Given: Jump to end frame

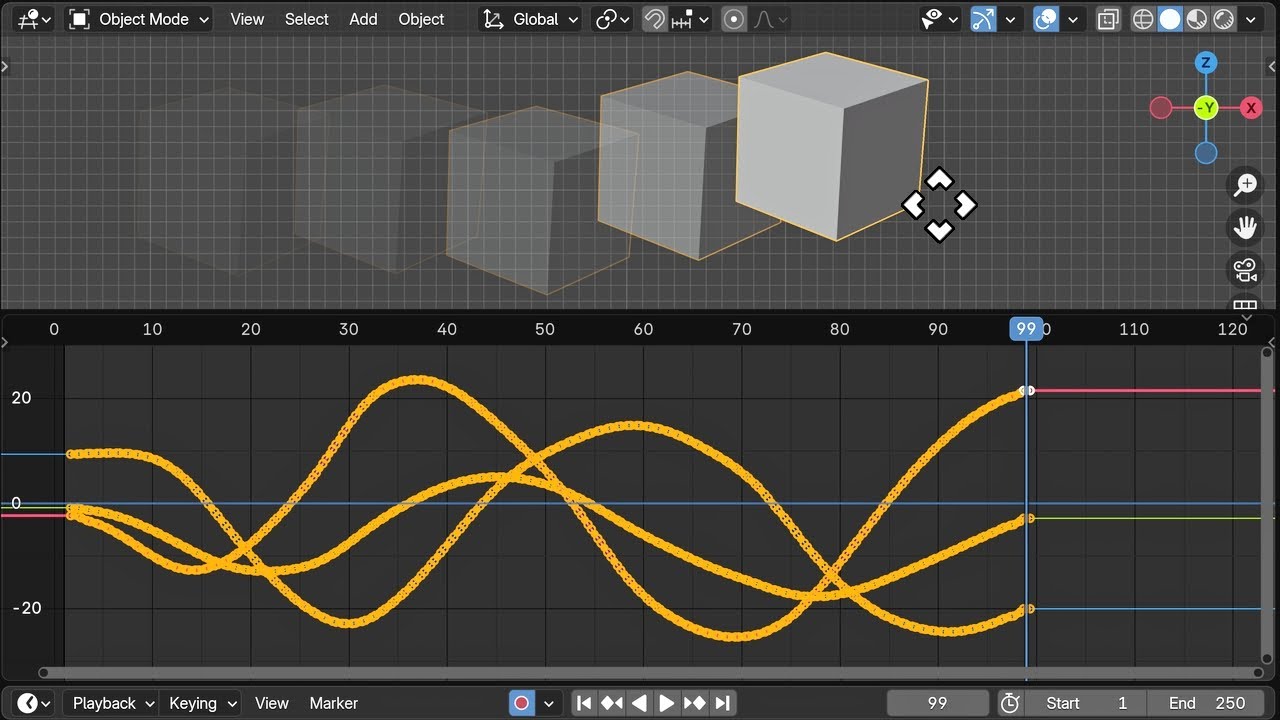Looking at the screenshot, I should coord(723,703).
